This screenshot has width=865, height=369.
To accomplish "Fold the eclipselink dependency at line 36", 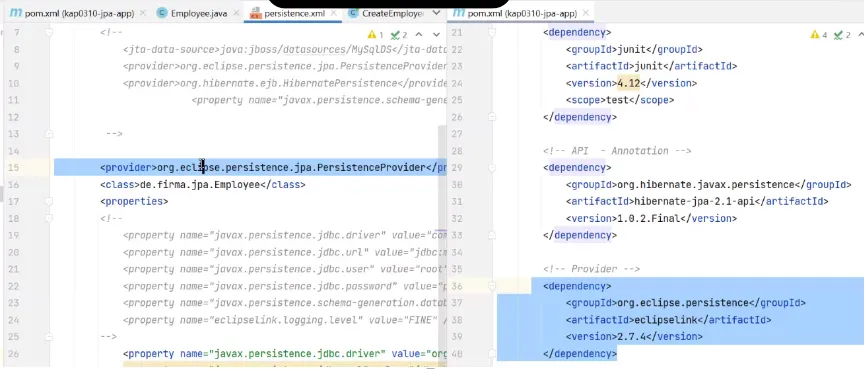I will tap(492, 286).
